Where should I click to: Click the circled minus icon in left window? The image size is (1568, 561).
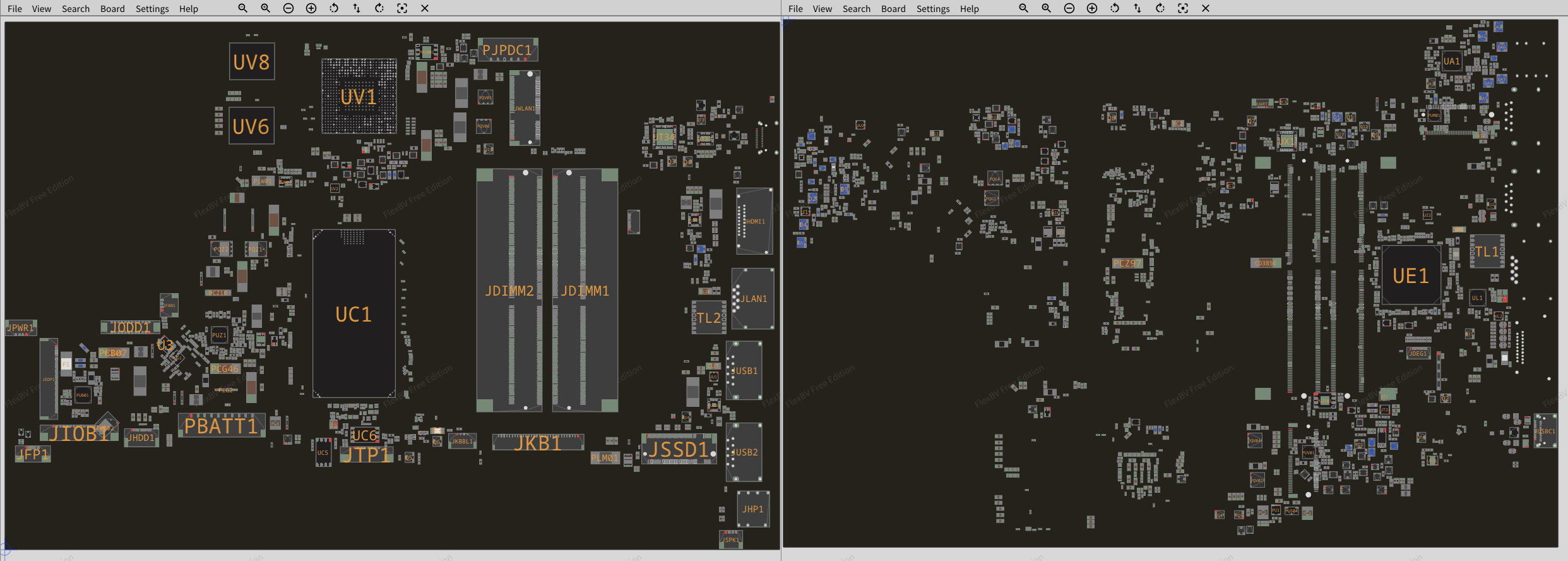tap(288, 8)
